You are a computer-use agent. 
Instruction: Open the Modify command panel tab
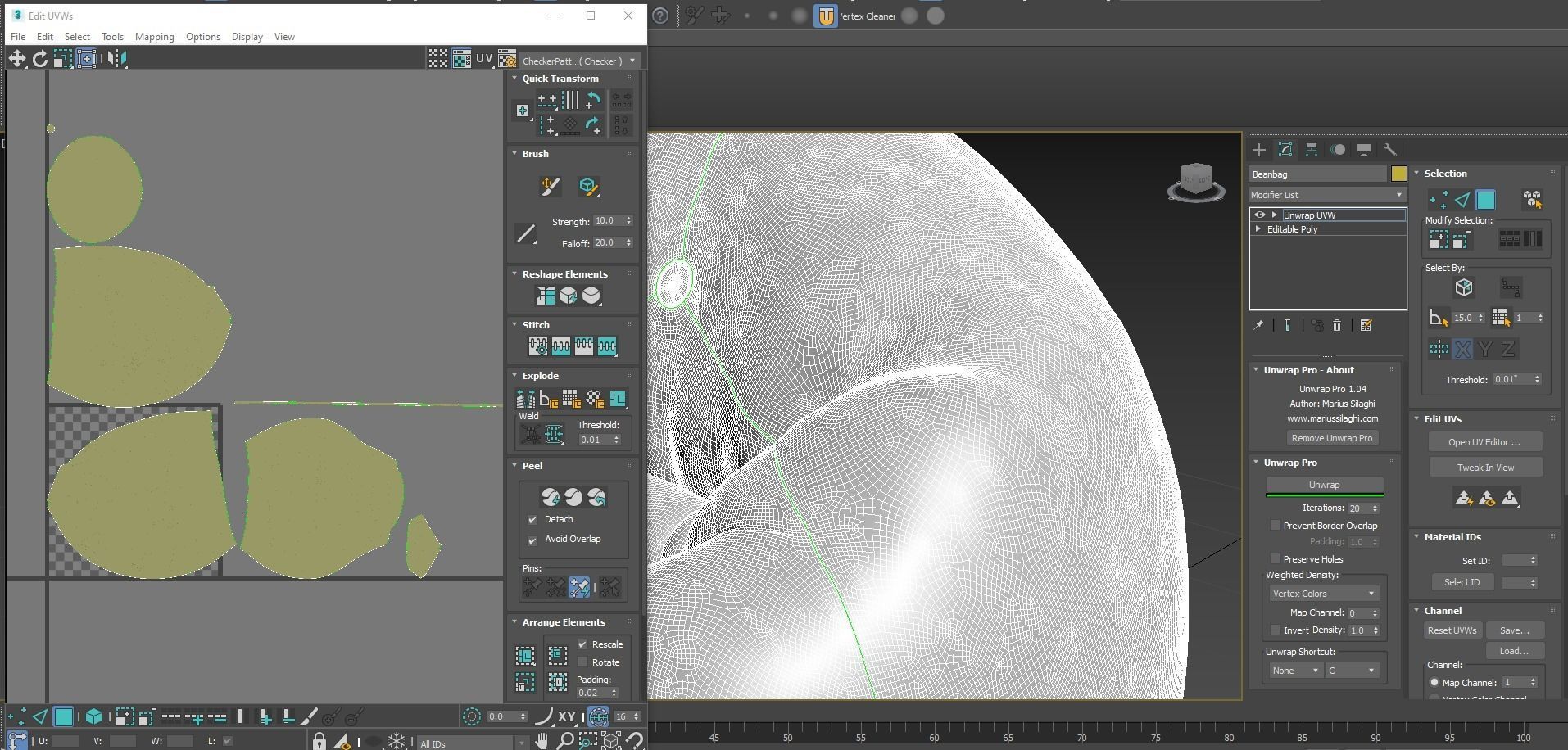(1285, 150)
